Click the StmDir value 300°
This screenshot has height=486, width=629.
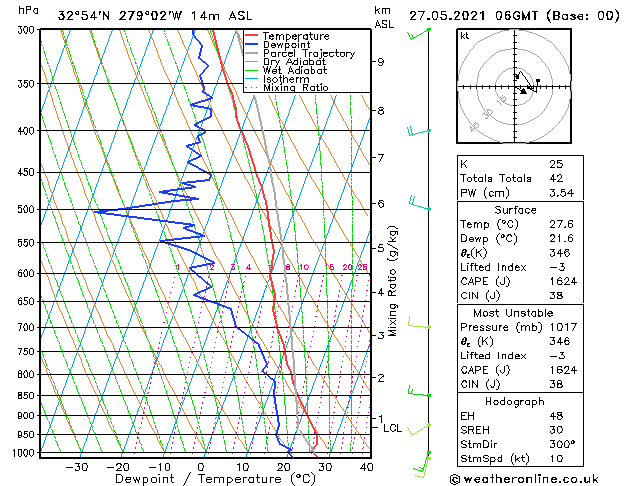[562, 444]
